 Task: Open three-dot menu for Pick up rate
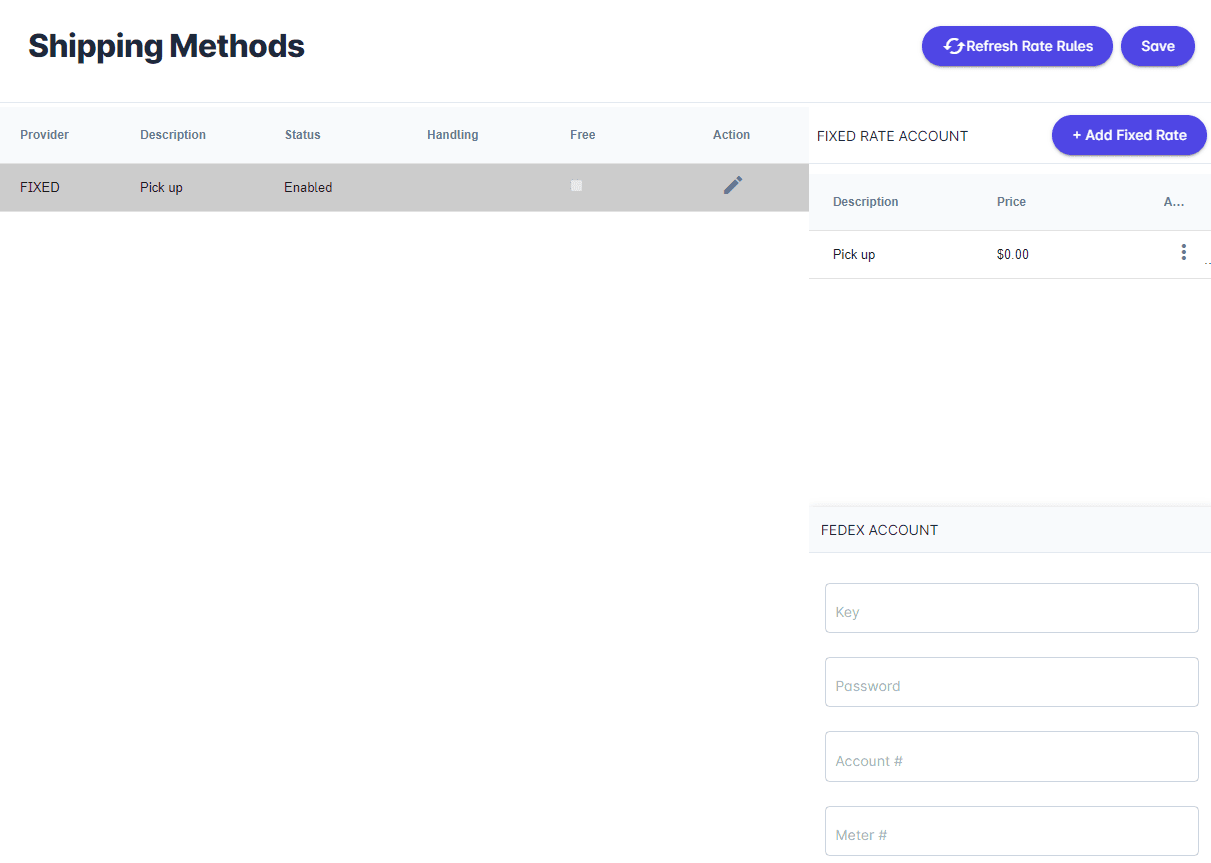pos(1183,253)
